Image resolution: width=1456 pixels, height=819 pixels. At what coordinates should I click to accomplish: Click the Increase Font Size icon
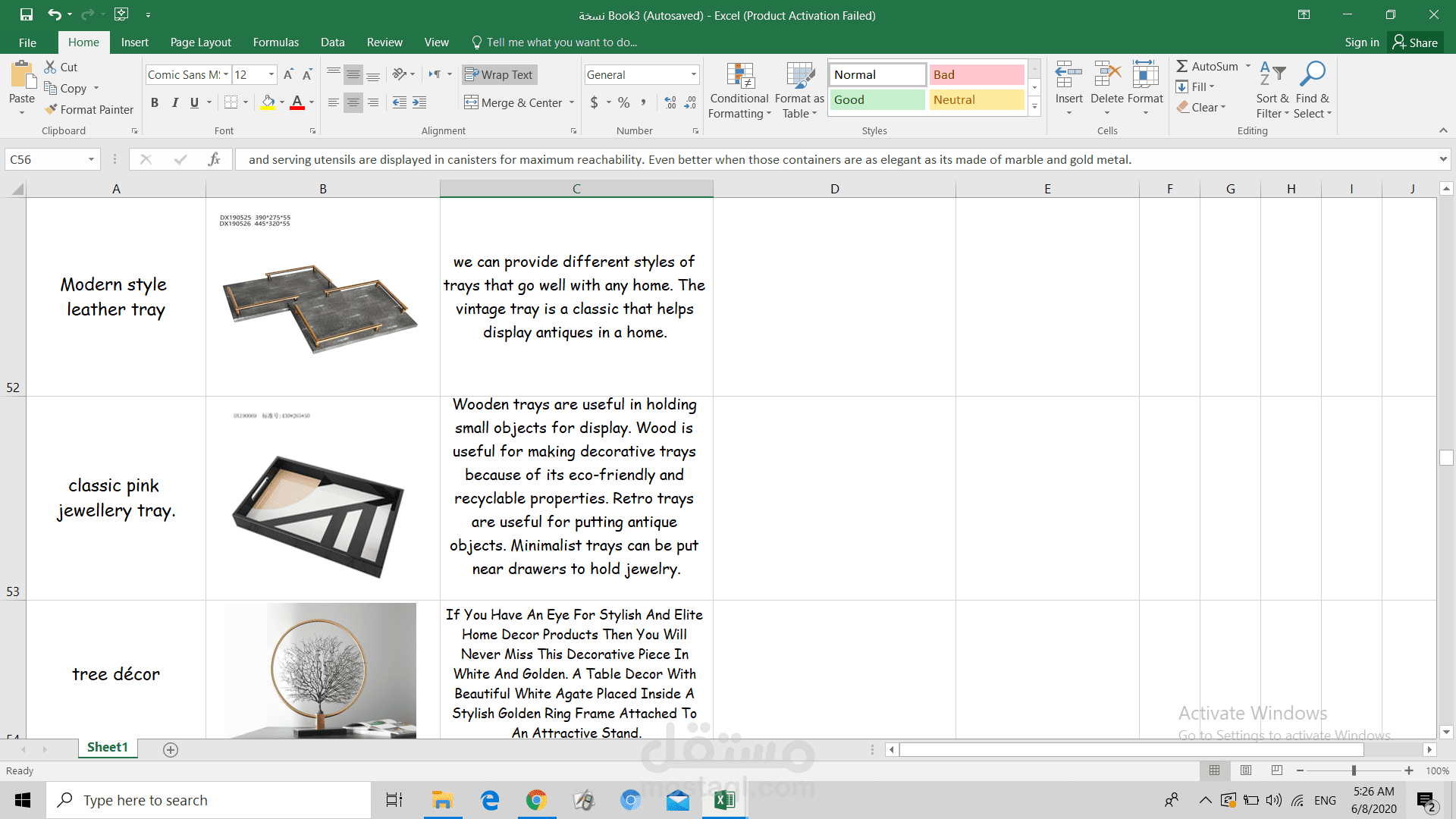(x=288, y=74)
